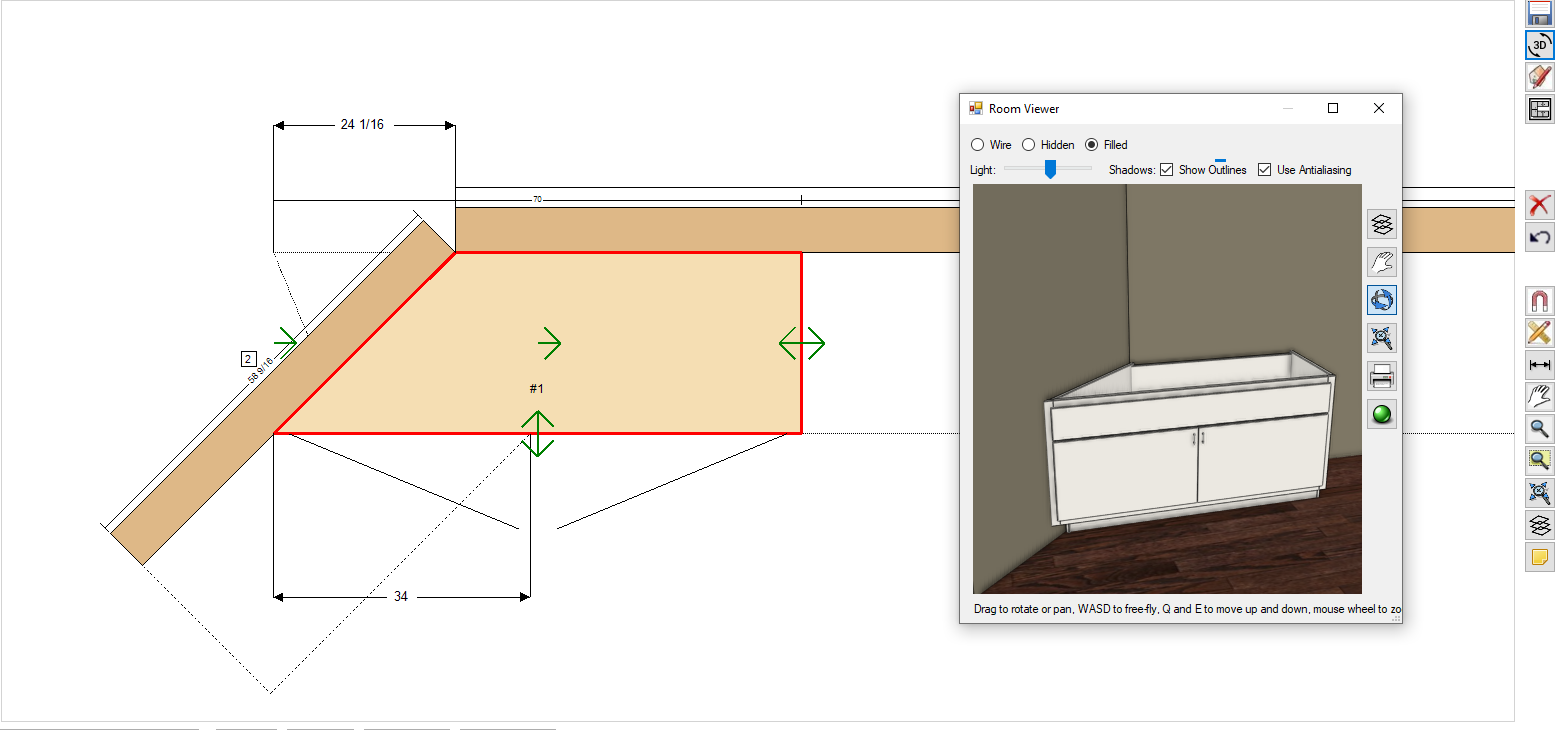Click the 34 dimension value in the plan
The image size is (1558, 730).
pos(401,597)
